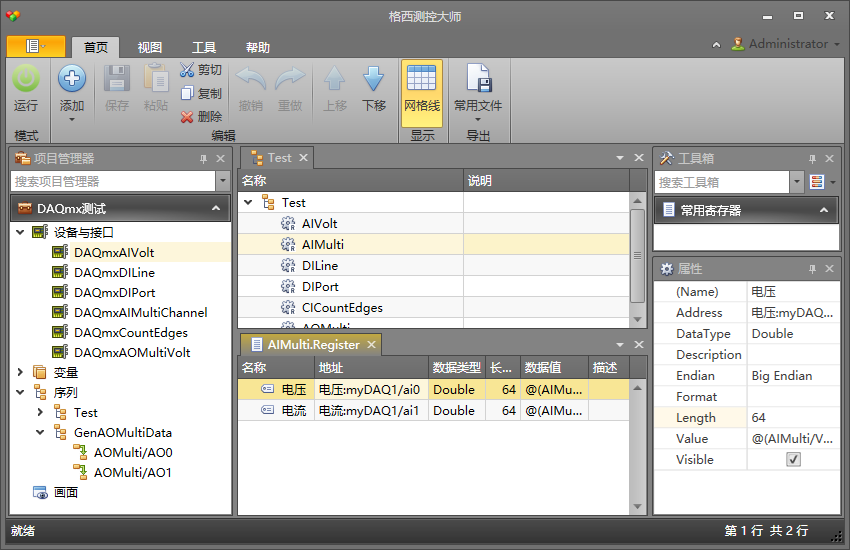Collapse the 常用寄存器 toolbox group
This screenshot has height=550, width=850.
[823, 210]
